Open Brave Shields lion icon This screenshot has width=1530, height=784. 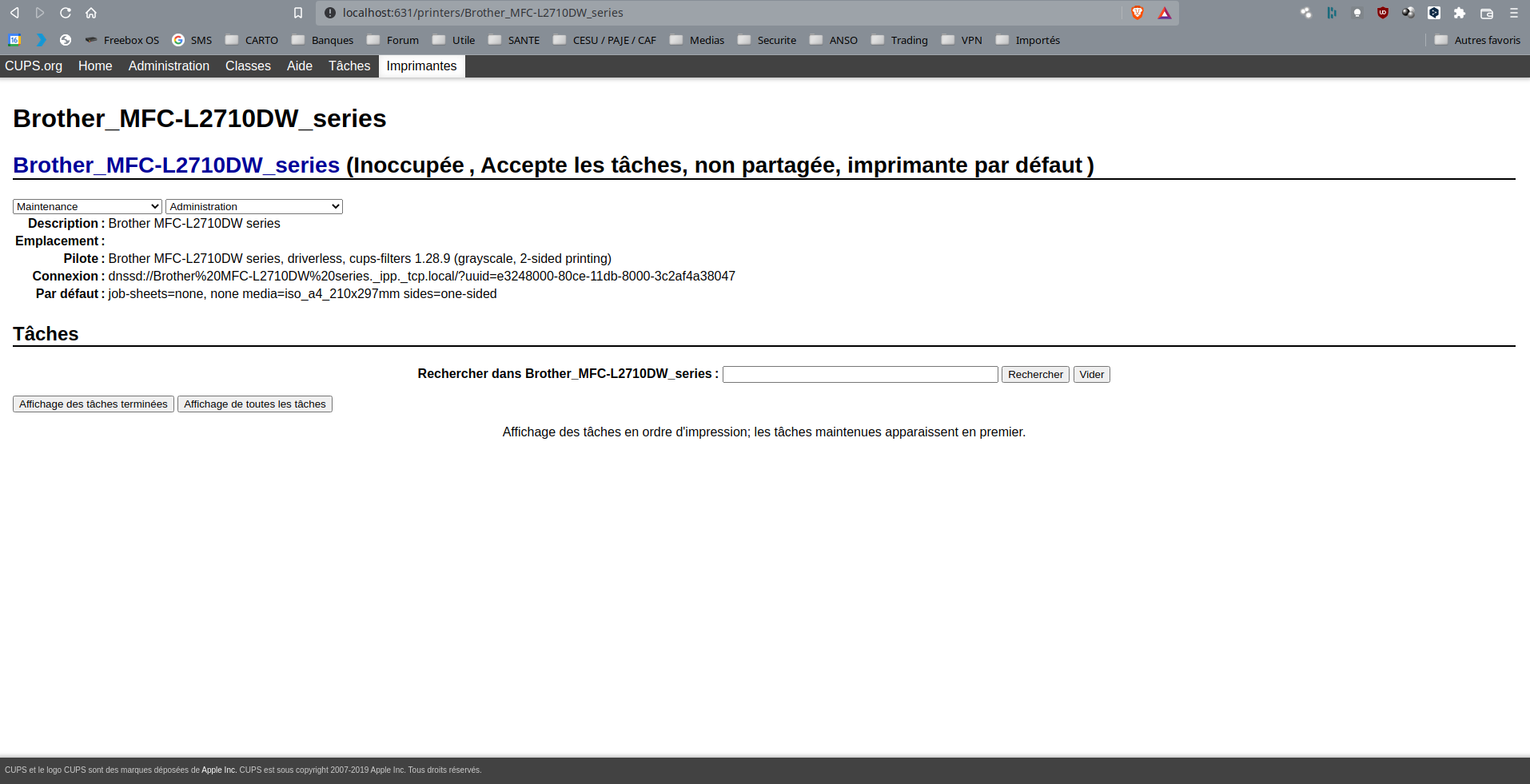[1138, 13]
